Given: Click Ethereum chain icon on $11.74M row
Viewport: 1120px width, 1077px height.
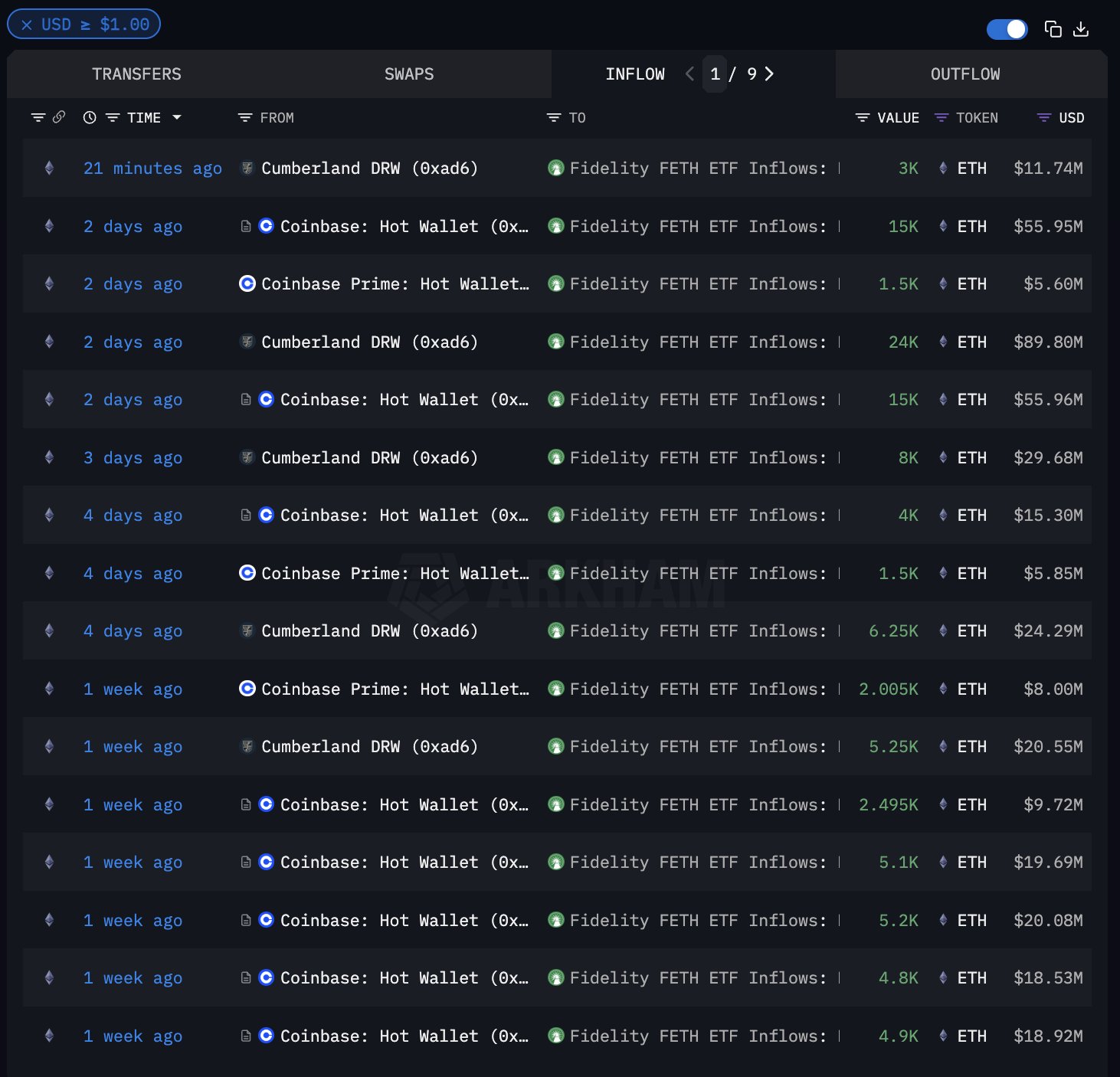Looking at the screenshot, I should (49, 168).
